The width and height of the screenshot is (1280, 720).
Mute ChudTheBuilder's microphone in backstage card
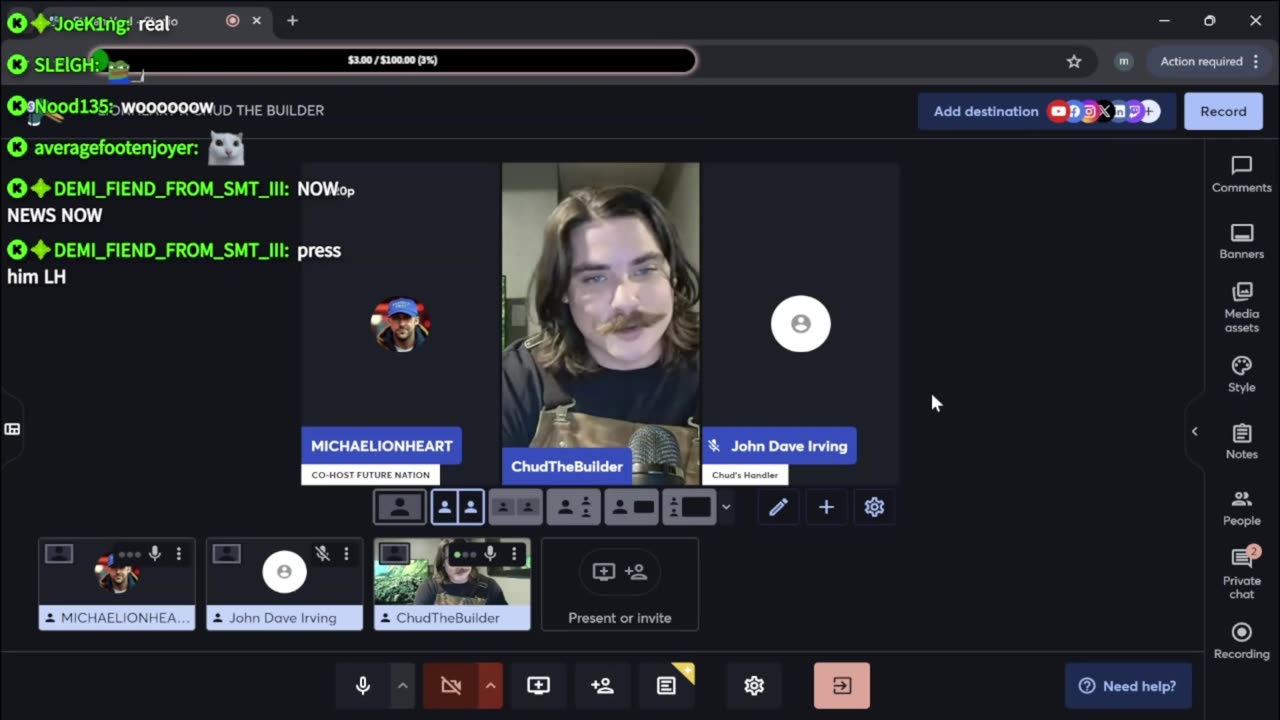click(x=490, y=553)
